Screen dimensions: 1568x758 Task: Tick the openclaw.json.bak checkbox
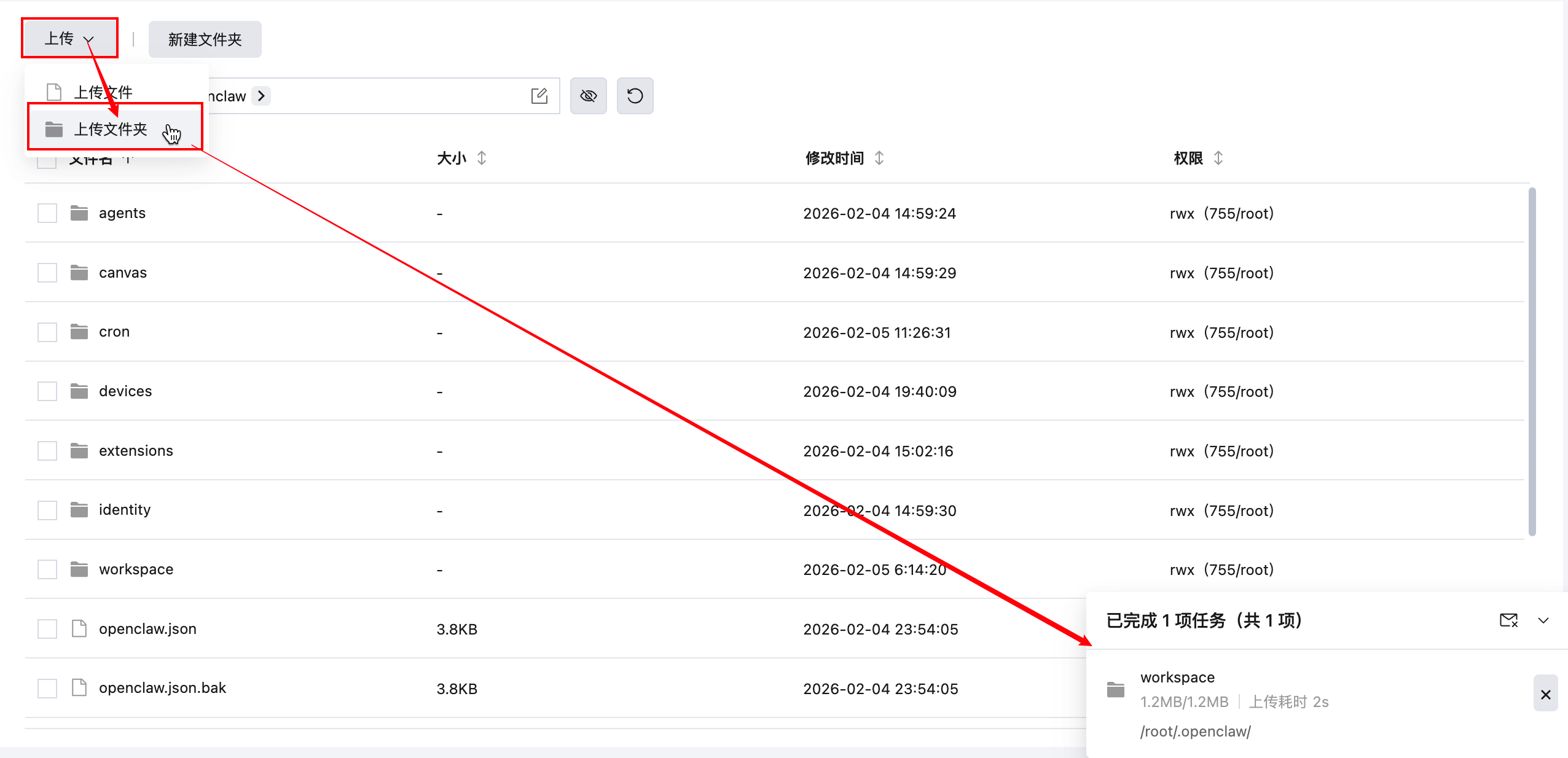(47, 688)
